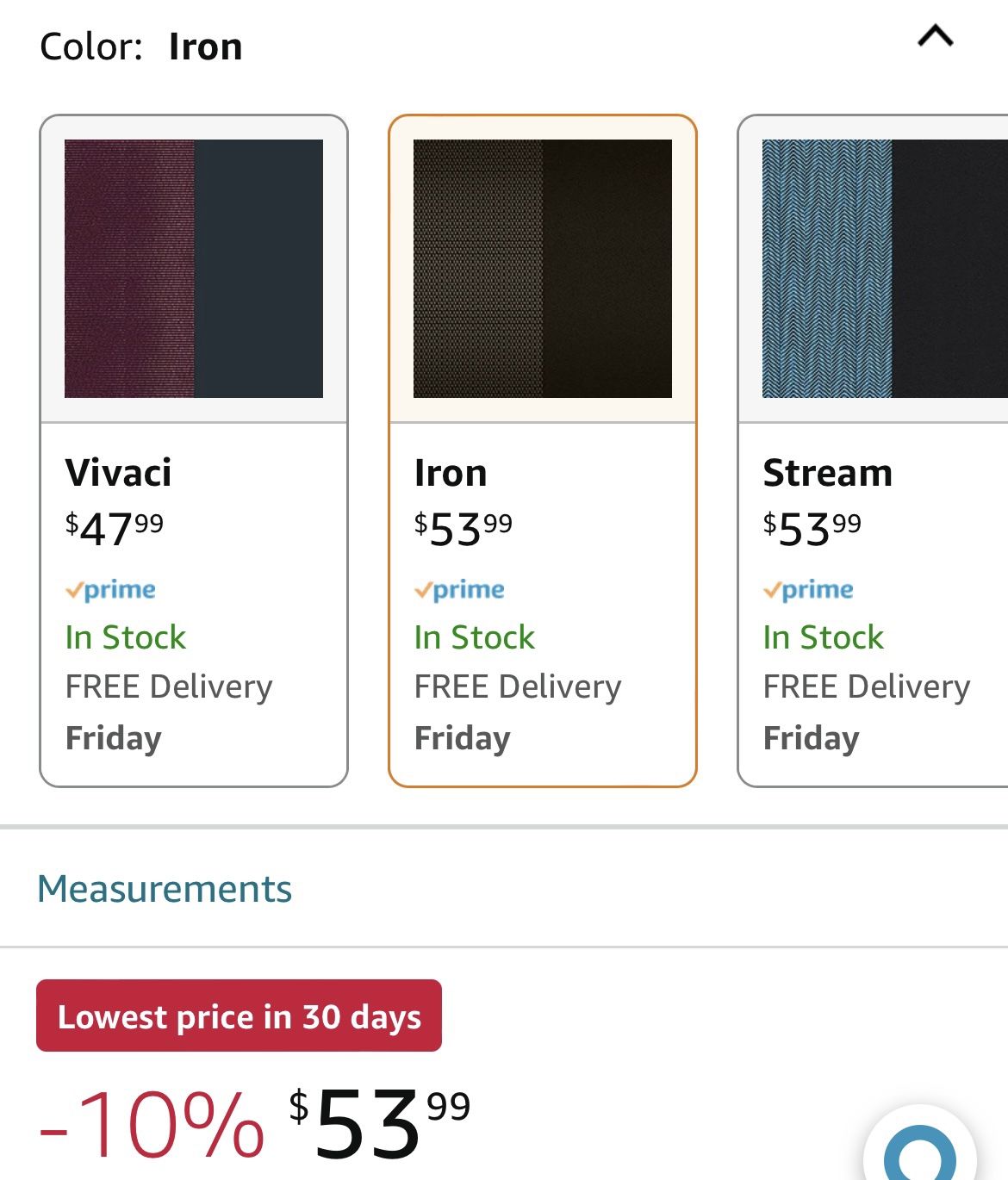Select the Stream fabric swatch image
This screenshot has height=1180, width=1008.
point(885,268)
